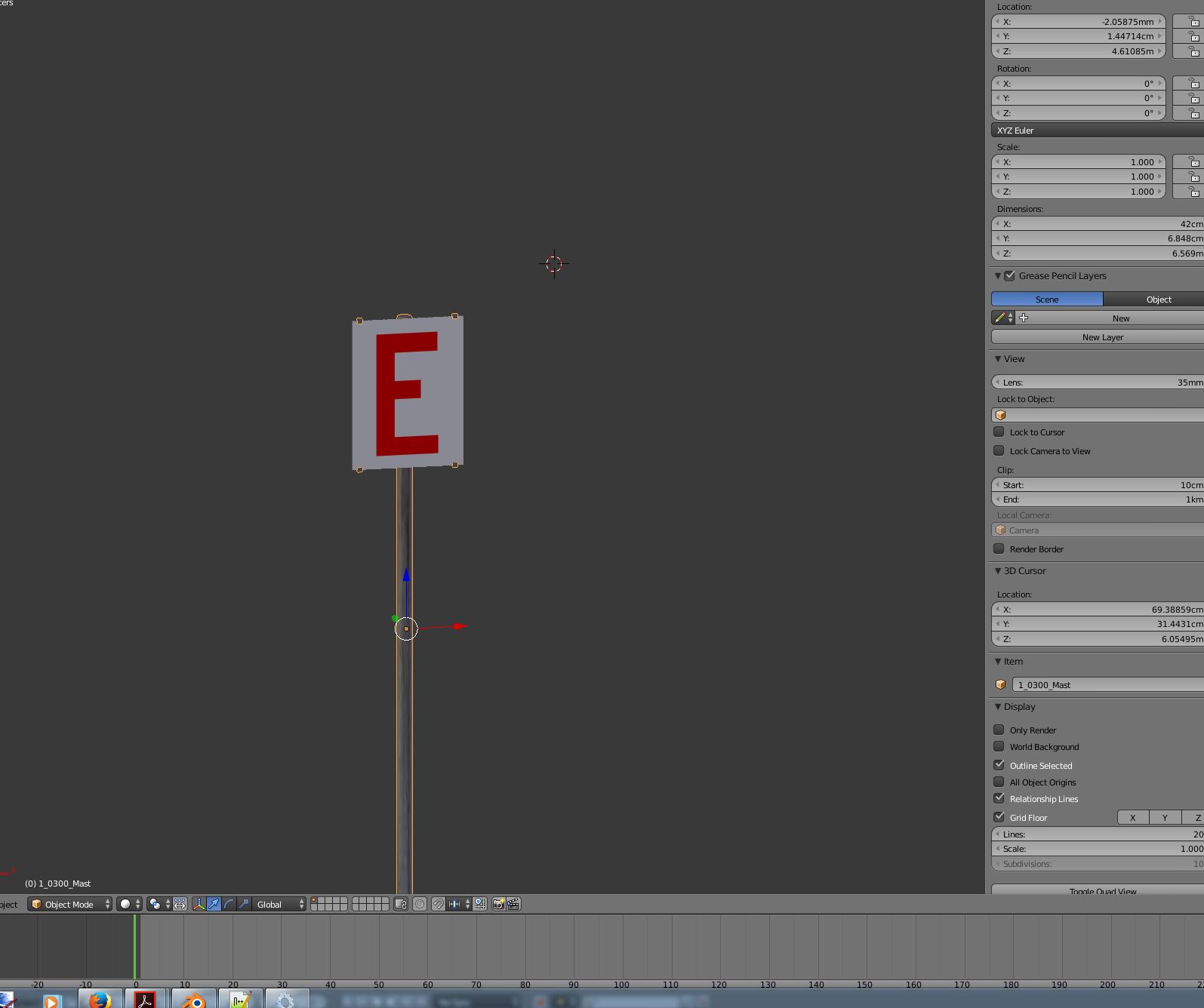Image resolution: width=1204 pixels, height=1008 pixels.
Task: Click the OpenGL render animation clapper icon
Action: click(513, 904)
